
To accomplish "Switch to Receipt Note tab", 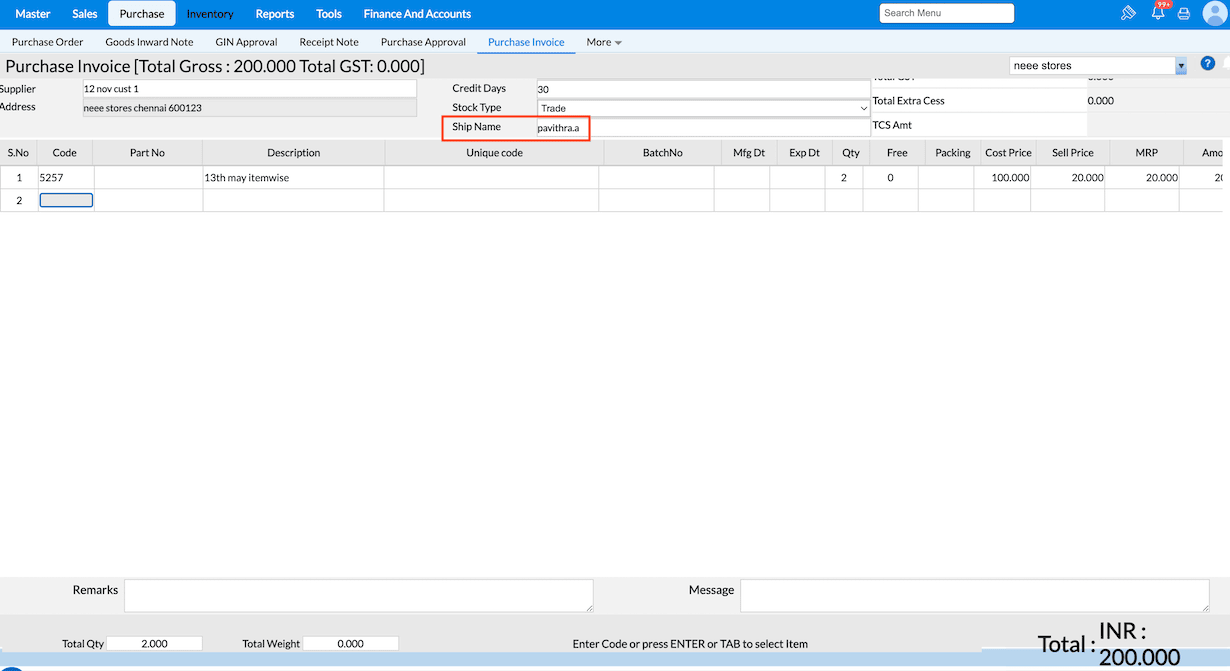I will point(329,43).
